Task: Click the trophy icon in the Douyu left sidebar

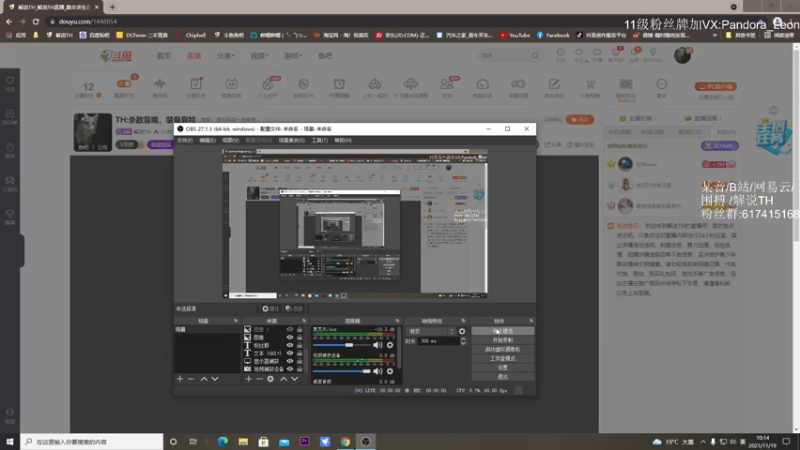Action: pos(10,214)
